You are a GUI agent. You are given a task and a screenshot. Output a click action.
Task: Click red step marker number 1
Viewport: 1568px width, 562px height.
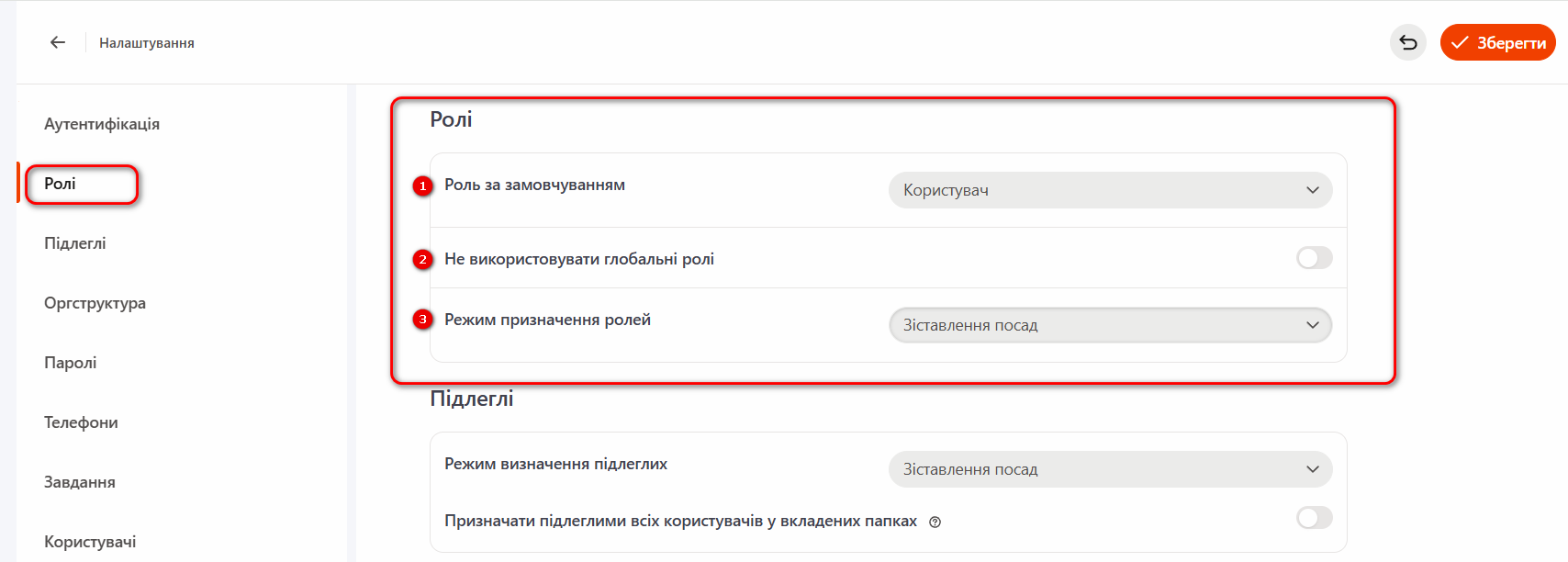(x=422, y=186)
